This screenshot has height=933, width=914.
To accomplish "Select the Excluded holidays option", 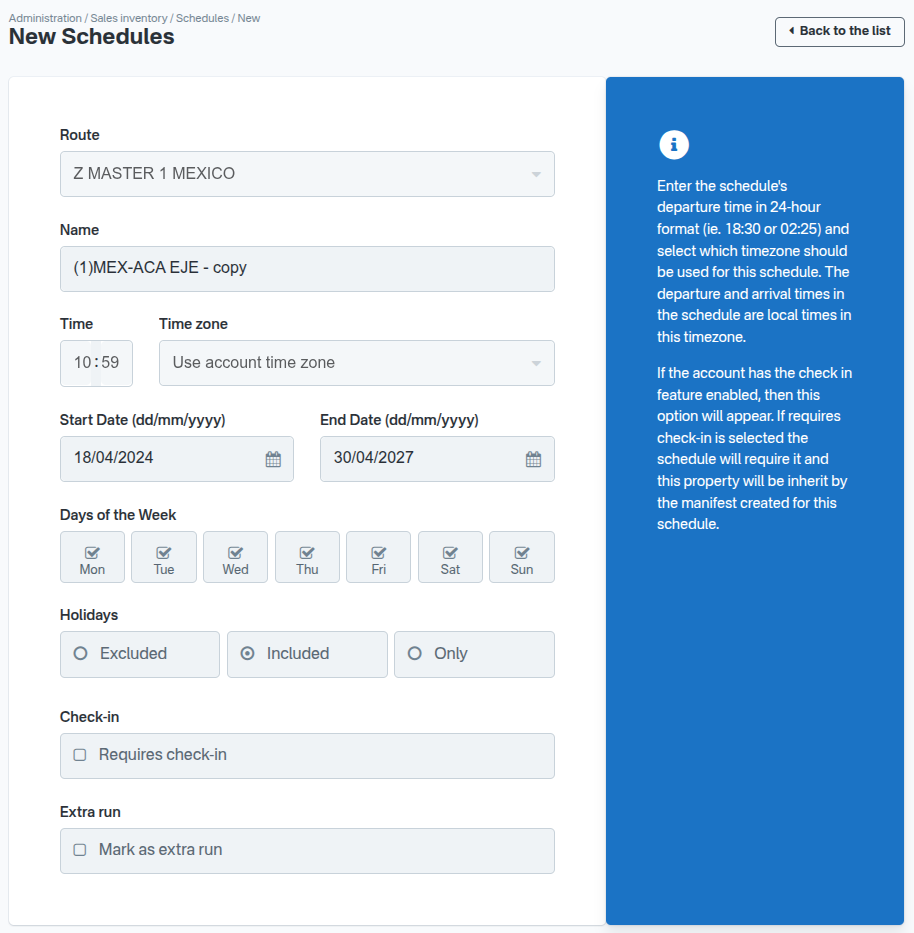I will pos(79,654).
